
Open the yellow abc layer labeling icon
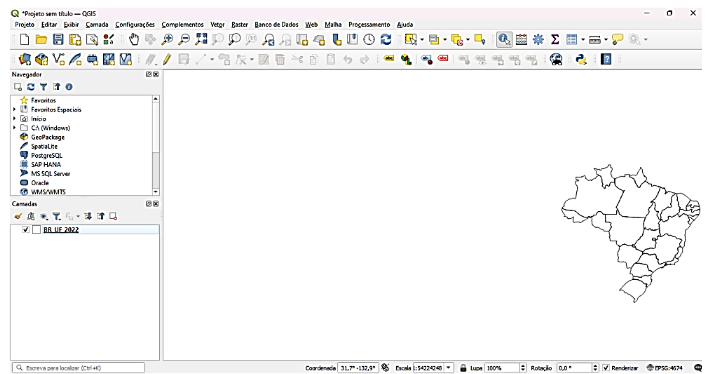click(x=389, y=58)
